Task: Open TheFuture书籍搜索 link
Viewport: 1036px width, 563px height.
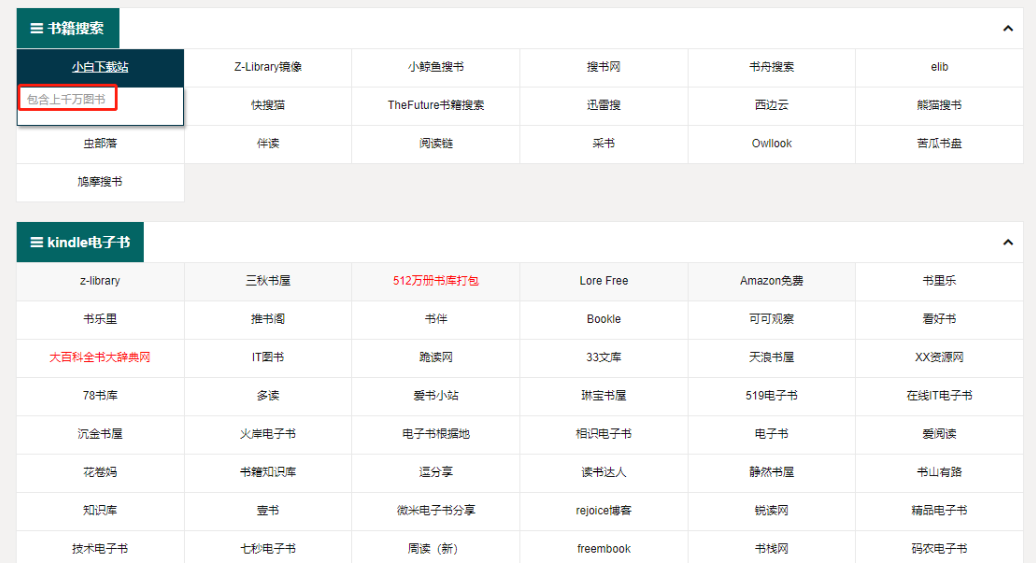Action: click(x=436, y=105)
